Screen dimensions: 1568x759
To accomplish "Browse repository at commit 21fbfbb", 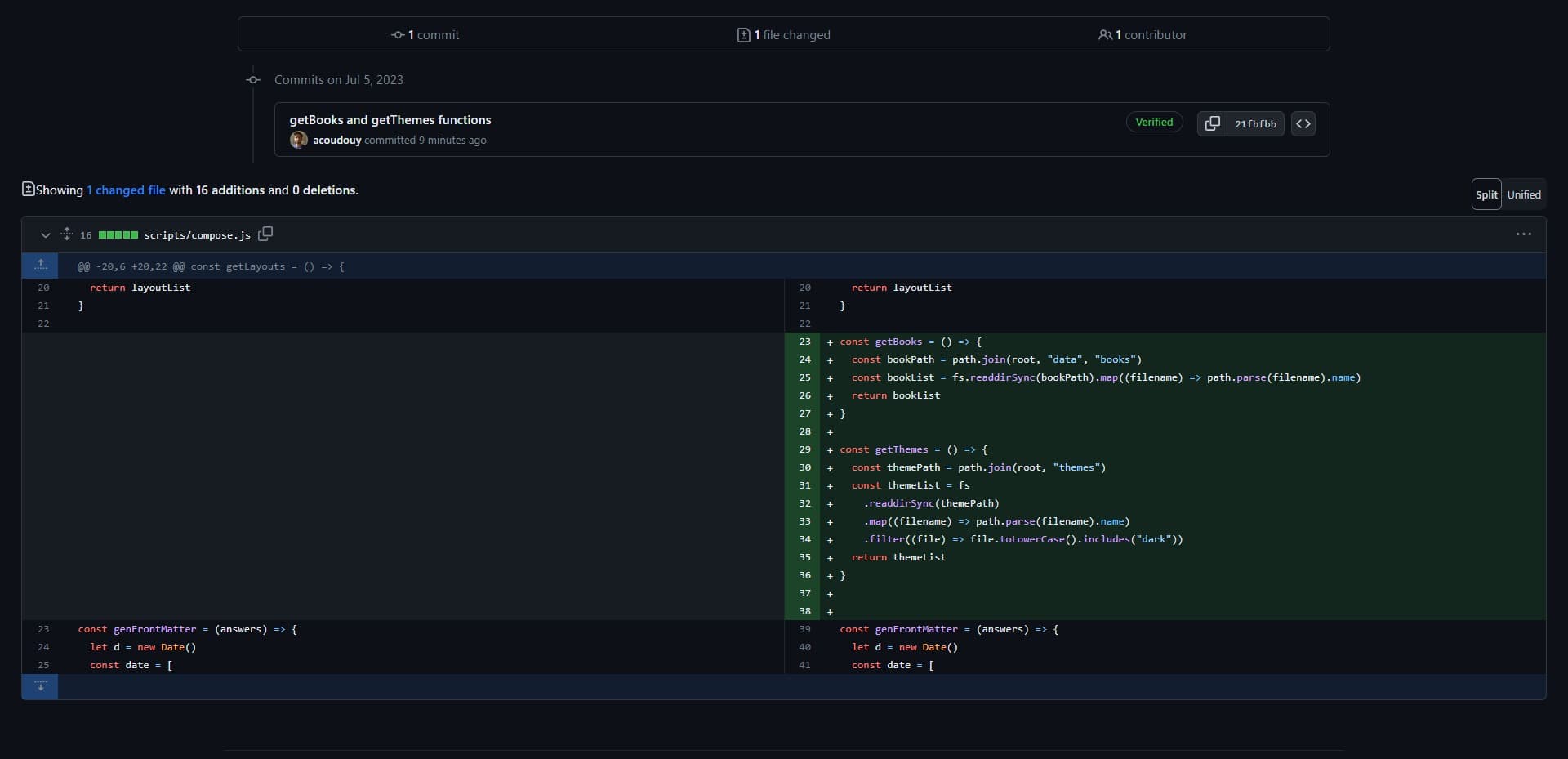I will coord(1303,123).
